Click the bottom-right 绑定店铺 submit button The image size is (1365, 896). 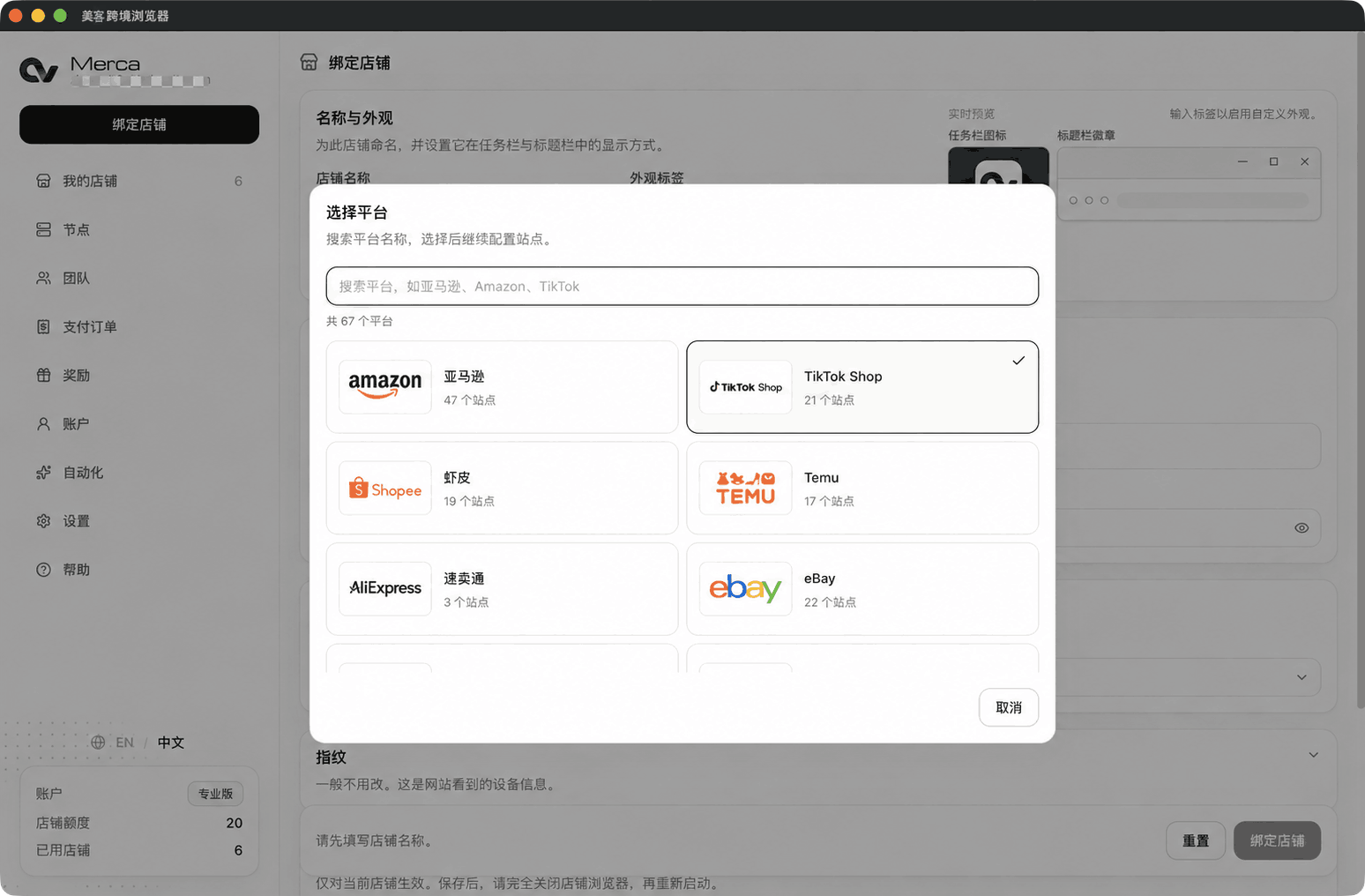1277,840
